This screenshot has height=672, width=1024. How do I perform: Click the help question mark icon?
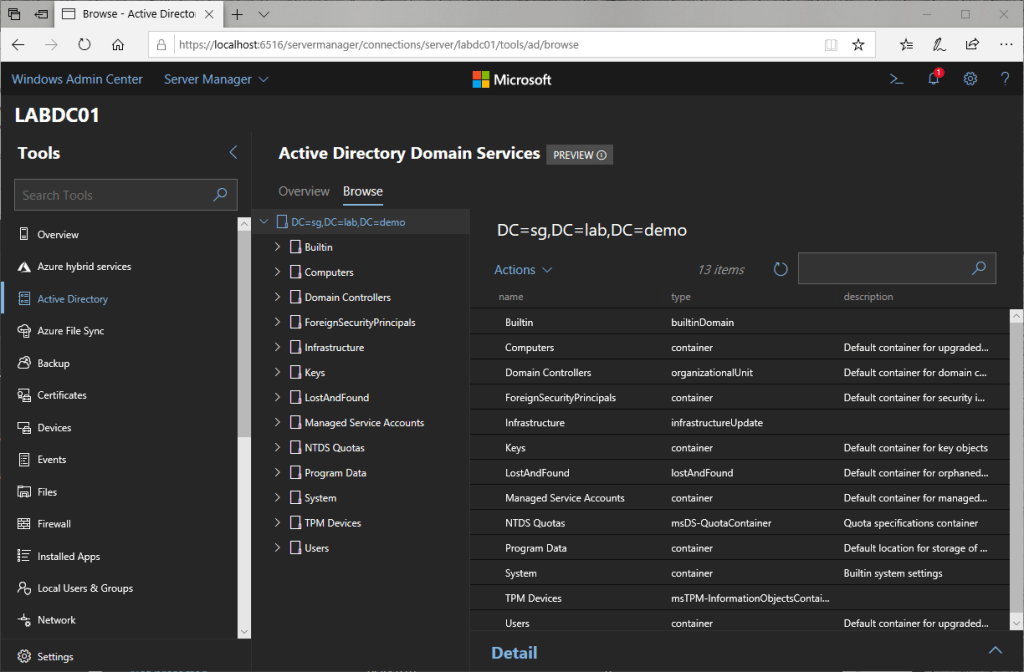pos(1005,80)
